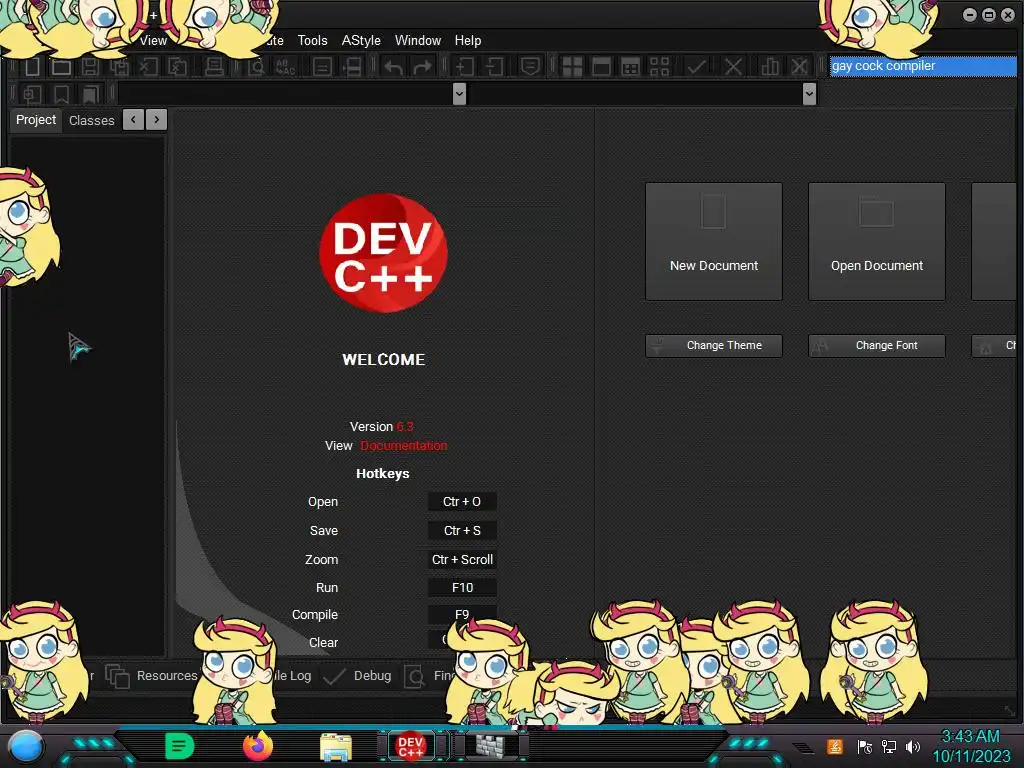Click the brick wall taskbar icon

pos(490,746)
